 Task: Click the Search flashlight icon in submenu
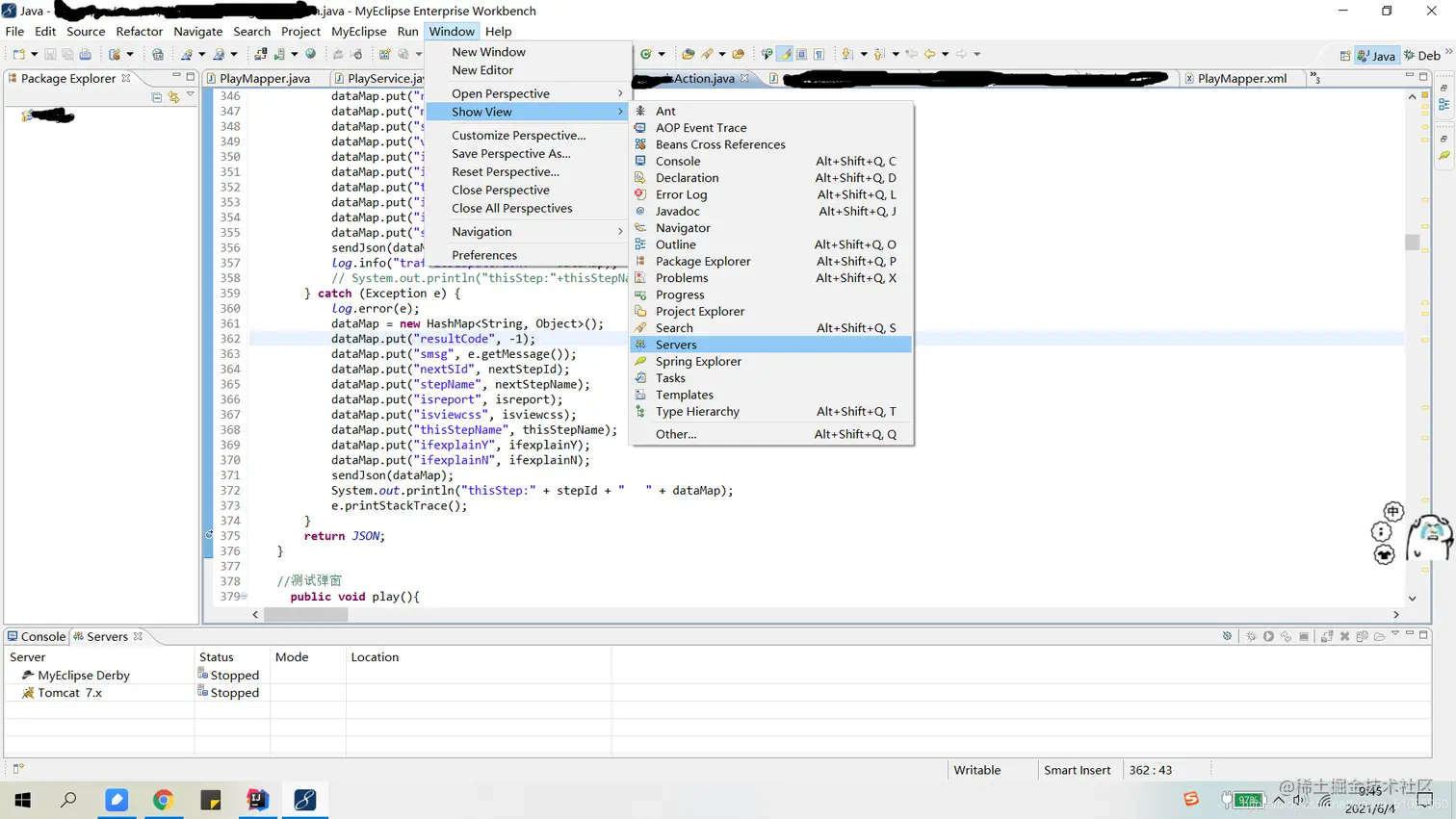(640, 327)
